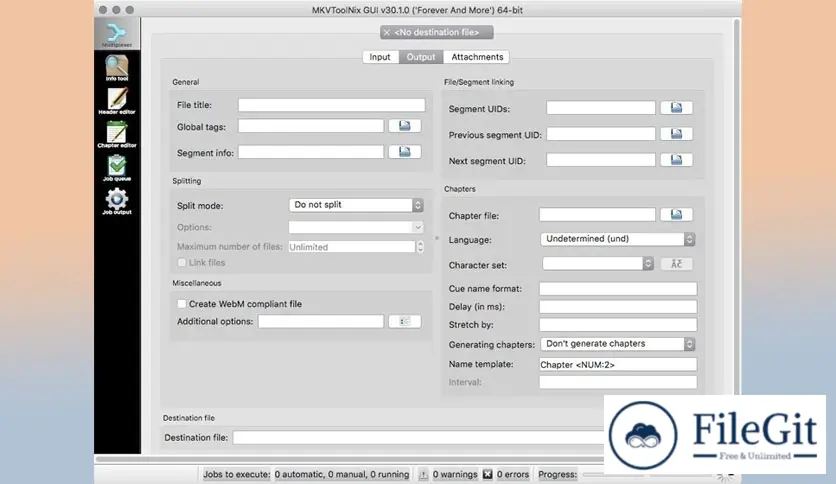Screen dimensions: 836x484
Task: Click the character set preview button
Action: point(677,264)
